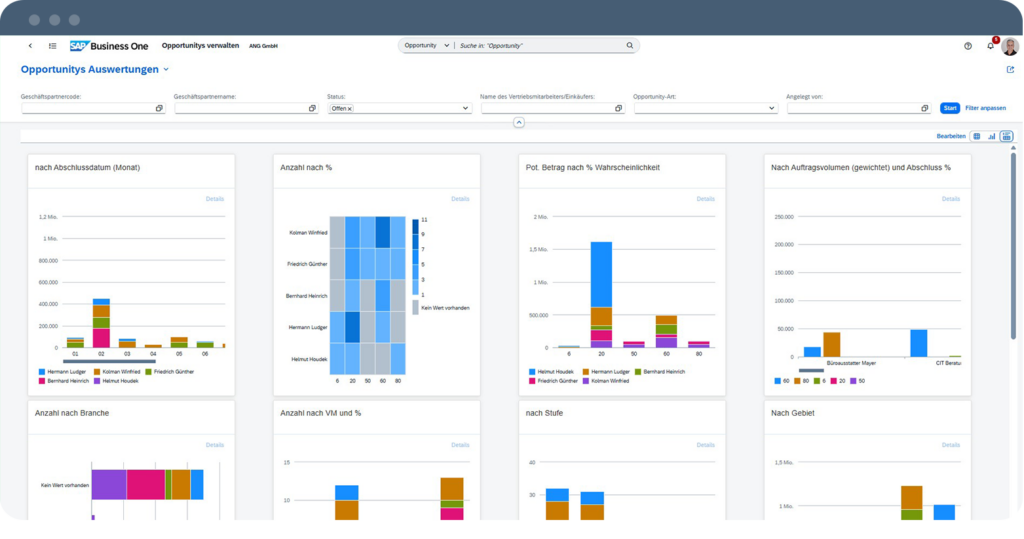Open Opportunitys Auswertungen view variant dropdown
Image resolution: width=1024 pixels, height=539 pixels.
[x=166, y=69]
